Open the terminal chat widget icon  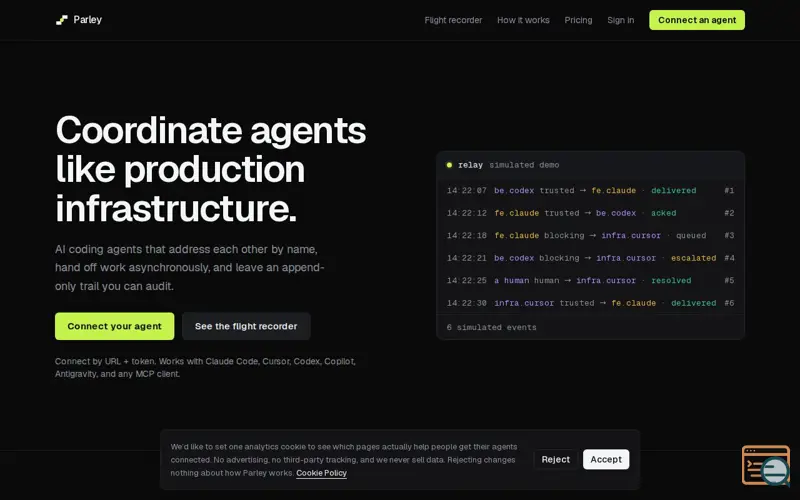[766, 465]
